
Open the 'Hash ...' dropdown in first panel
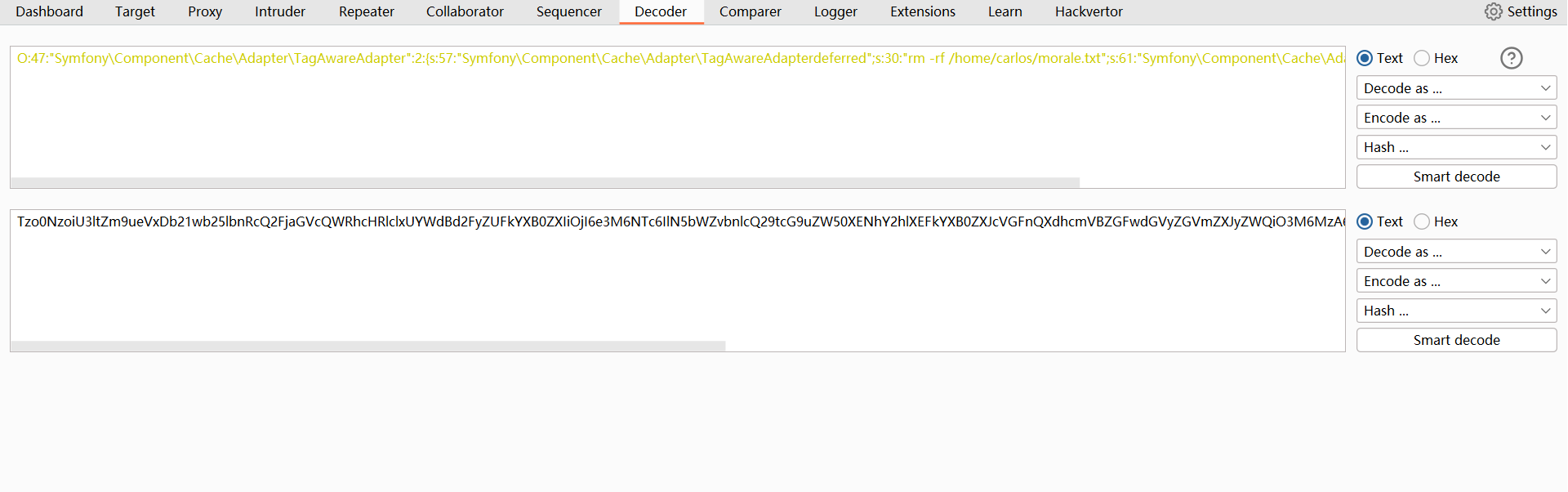click(x=1456, y=147)
